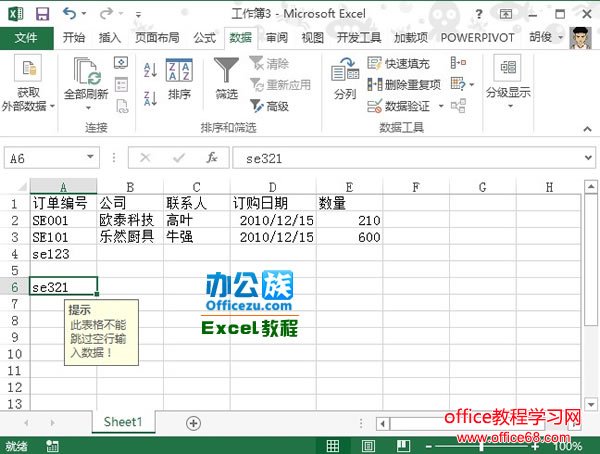Click the Undo arrow icon

coord(69,14)
